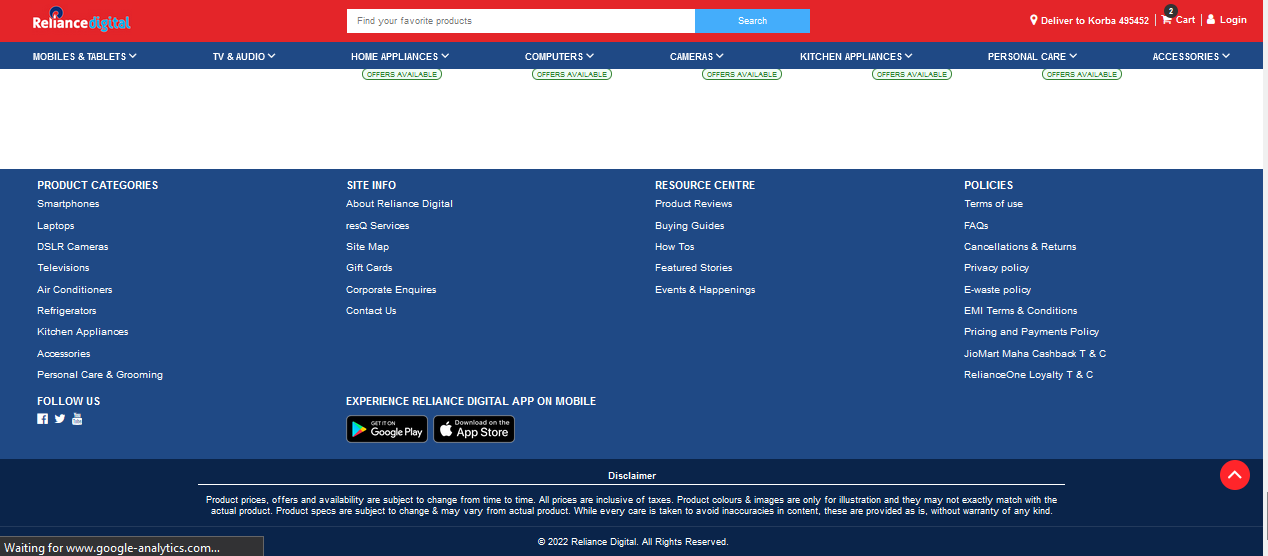Open the FAQs link
This screenshot has width=1268, height=556.
coord(976,226)
